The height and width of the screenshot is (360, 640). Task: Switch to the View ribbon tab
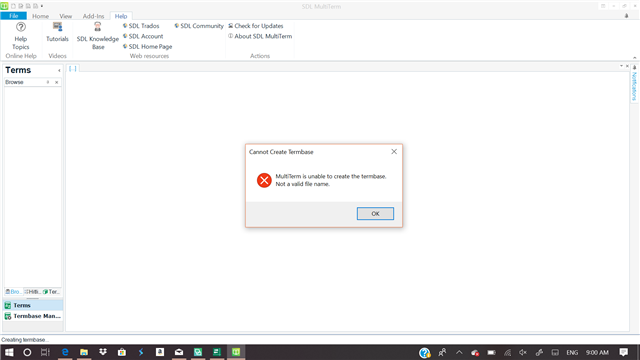click(x=66, y=16)
